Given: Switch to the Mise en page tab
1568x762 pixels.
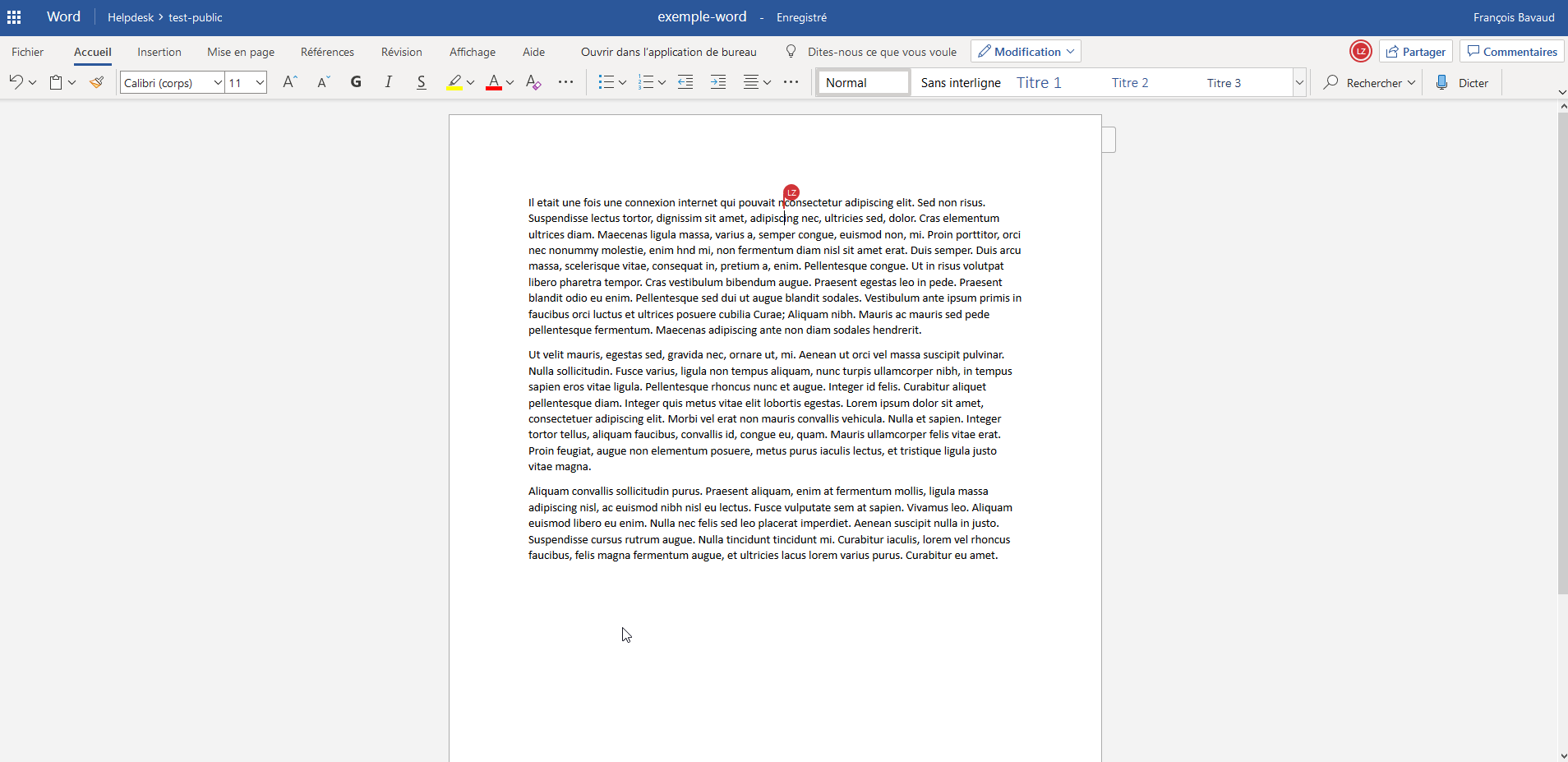Looking at the screenshot, I should point(241,52).
